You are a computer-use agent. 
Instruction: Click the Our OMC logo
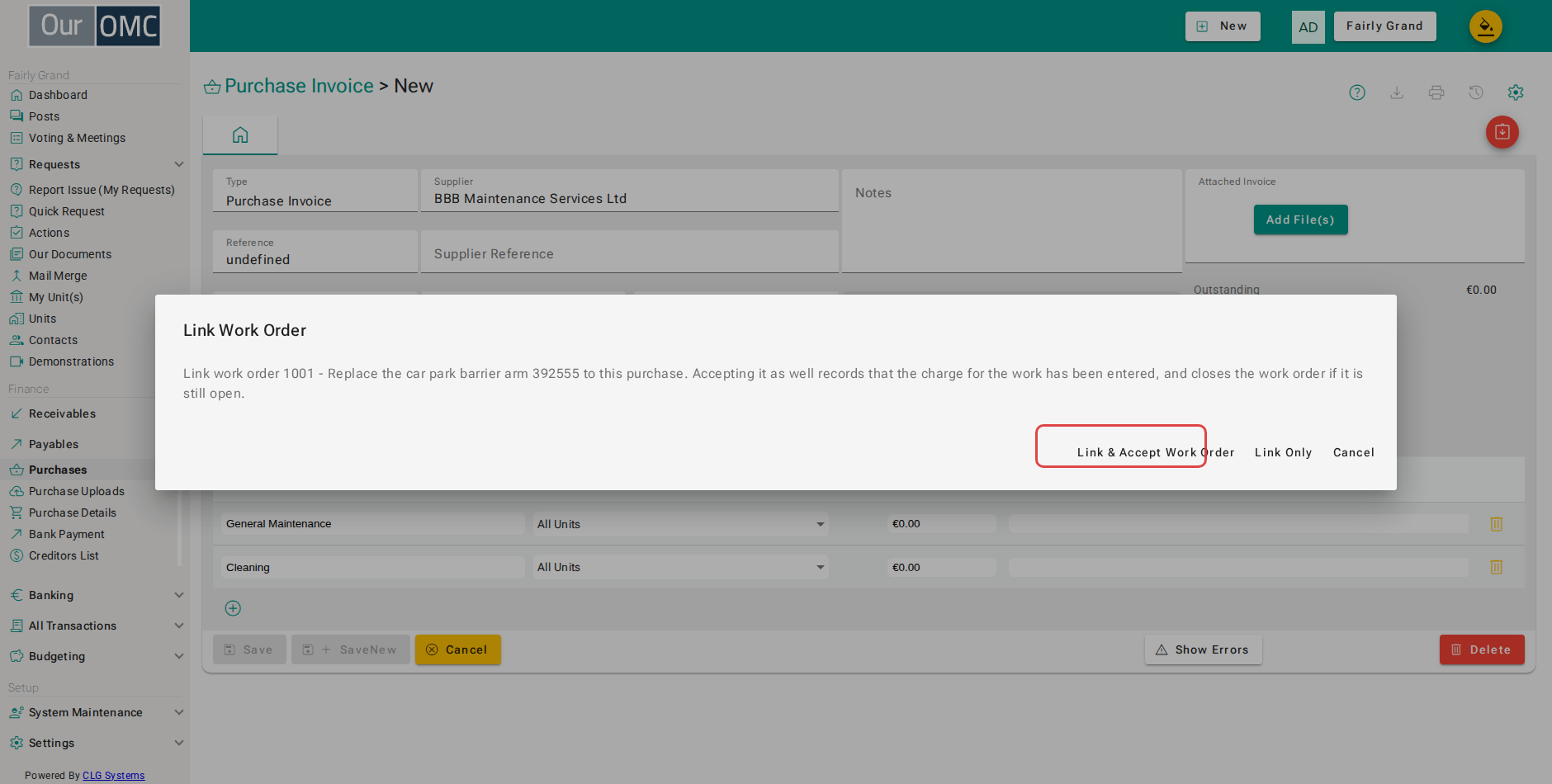95,26
